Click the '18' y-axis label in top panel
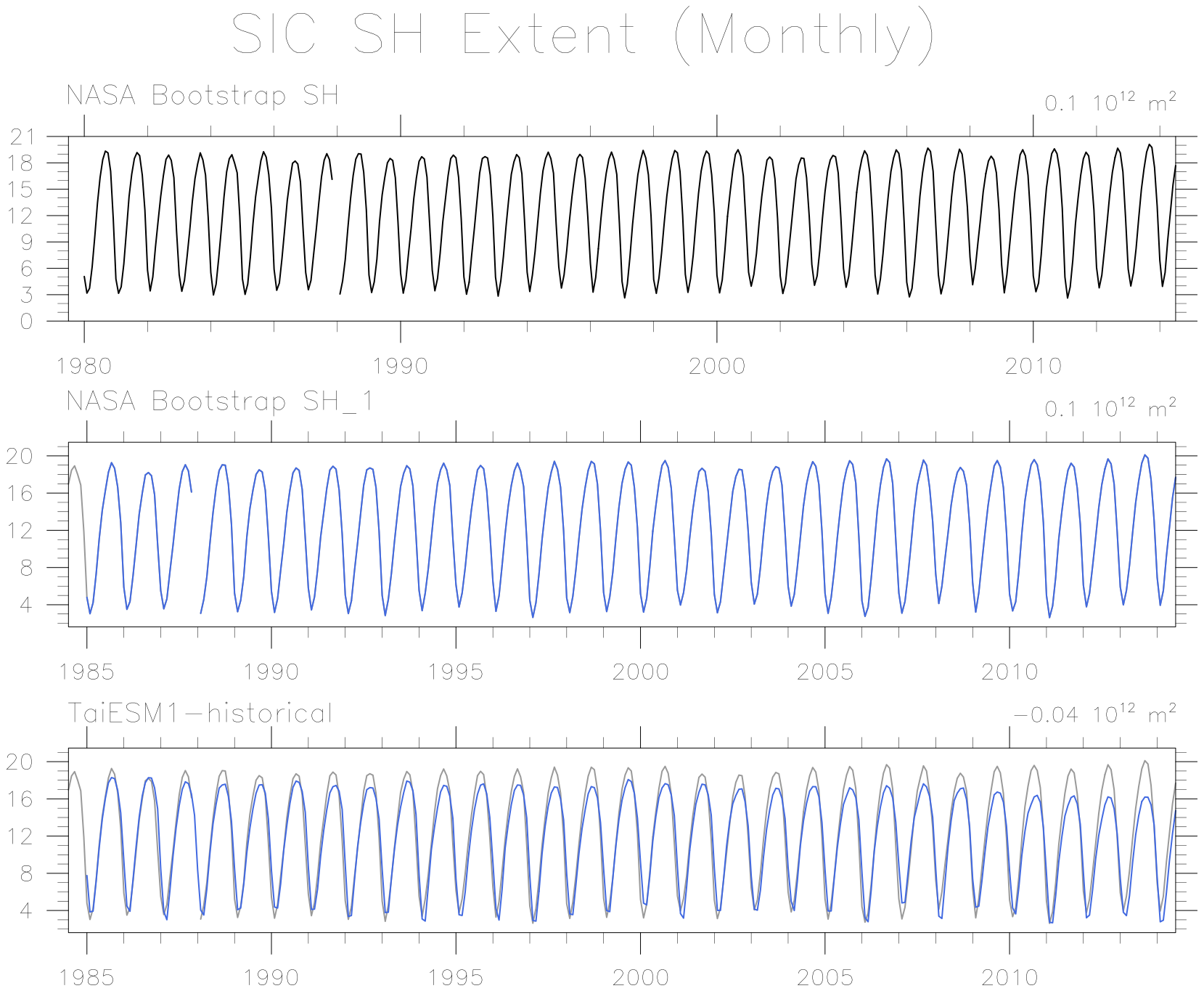 (x=22, y=163)
